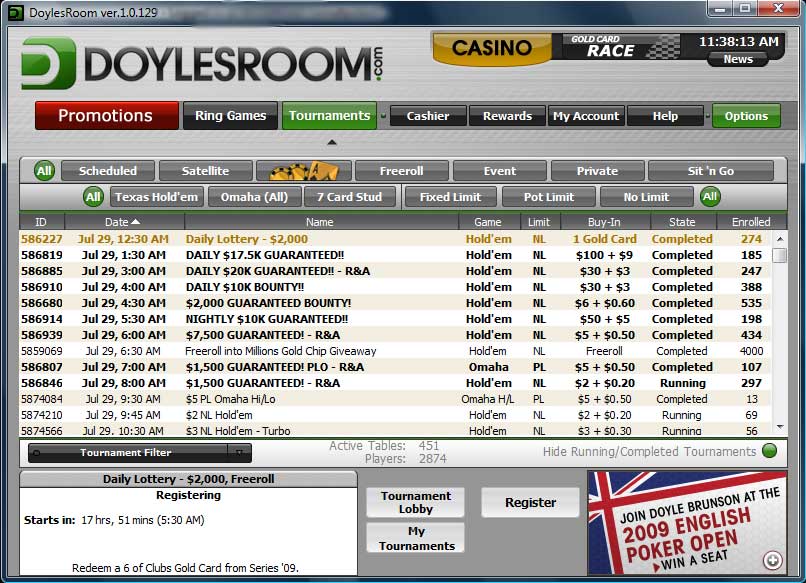This screenshot has width=806, height=583.
Task: Sort by the Name column header
Action: (x=320, y=222)
